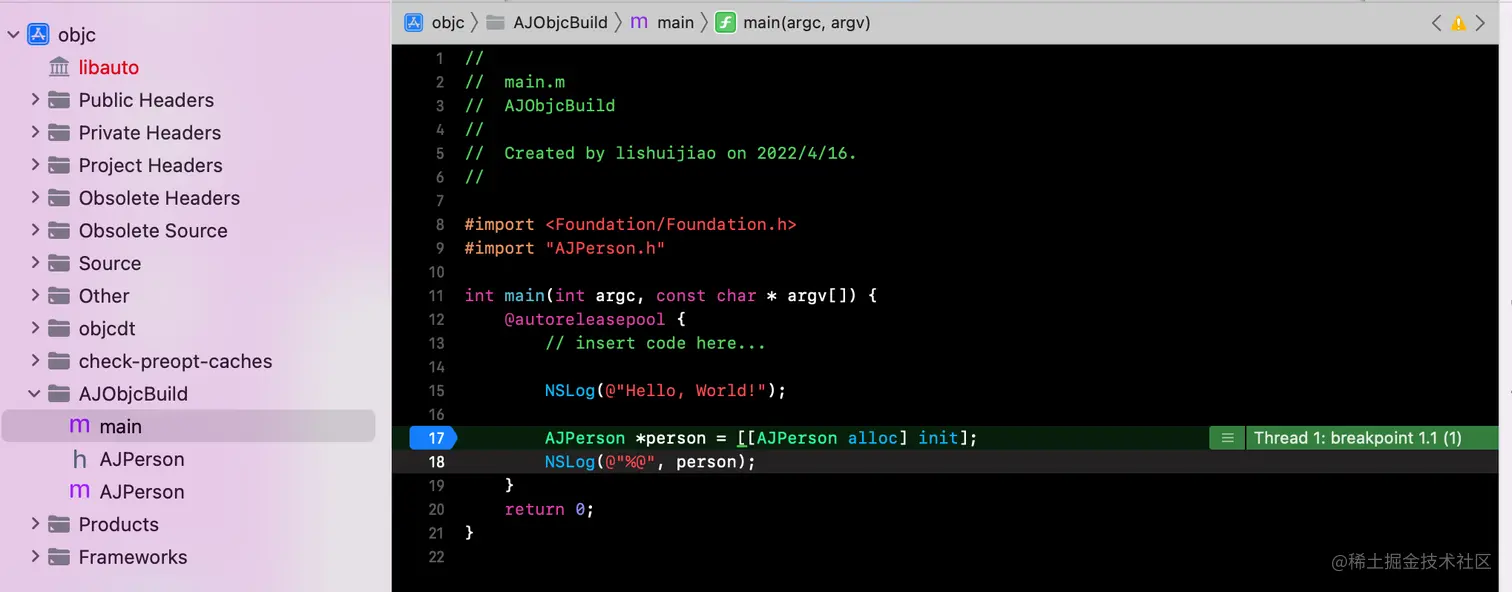Viewport: 1512px width, 592px height.
Task: Expand the Private Headers folder chevron
Action: 35,132
